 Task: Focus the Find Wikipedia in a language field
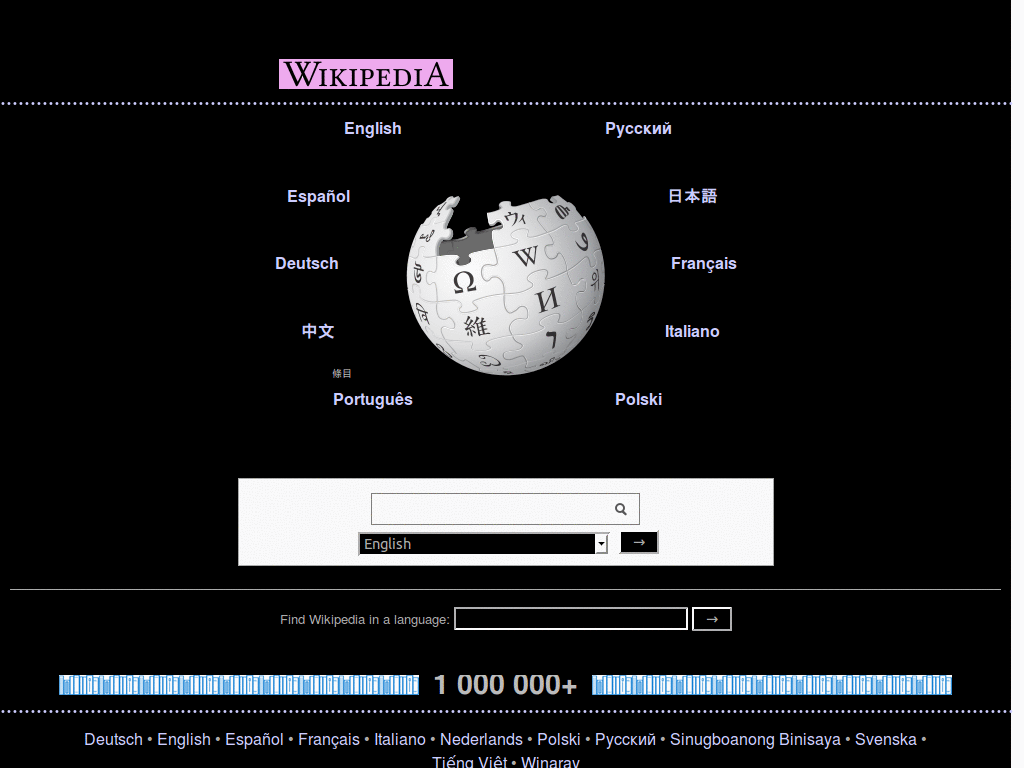point(571,618)
